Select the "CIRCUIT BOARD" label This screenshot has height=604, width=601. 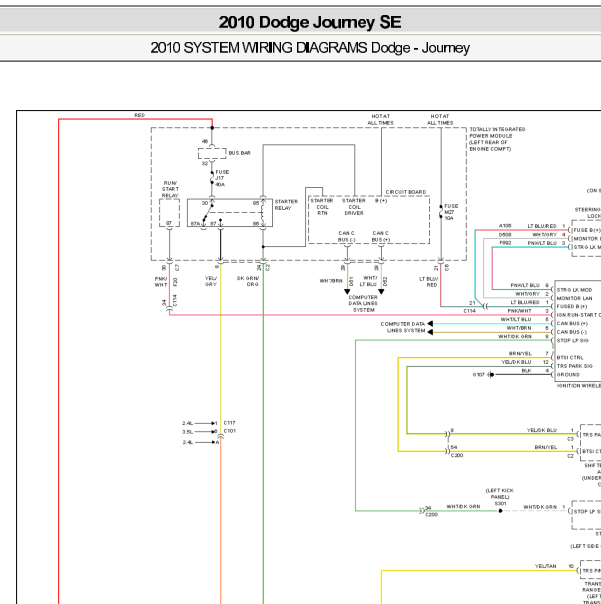[406, 192]
